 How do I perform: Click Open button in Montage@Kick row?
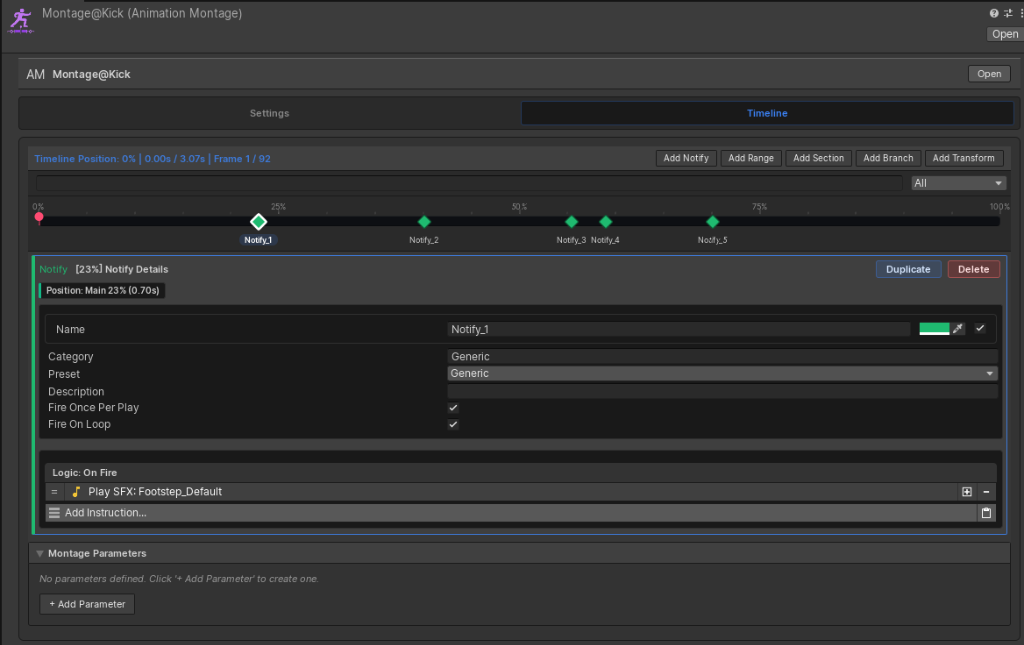989,74
